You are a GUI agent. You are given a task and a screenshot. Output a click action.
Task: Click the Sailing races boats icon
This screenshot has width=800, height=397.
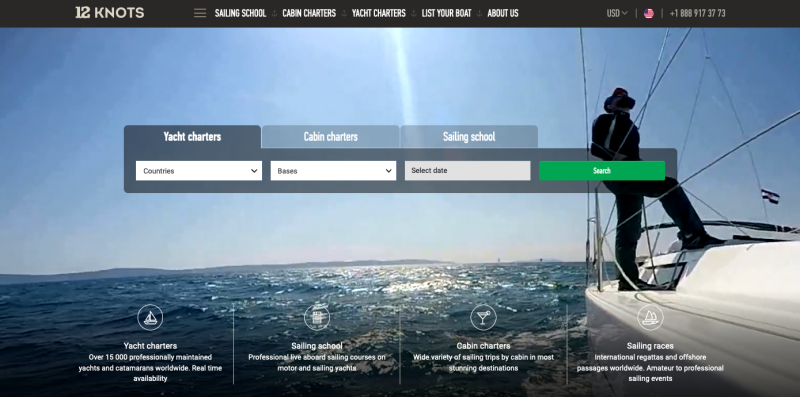(x=650, y=317)
